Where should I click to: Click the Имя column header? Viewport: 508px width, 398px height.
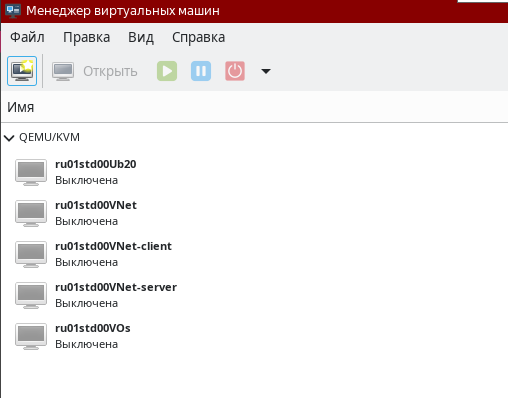coord(255,107)
